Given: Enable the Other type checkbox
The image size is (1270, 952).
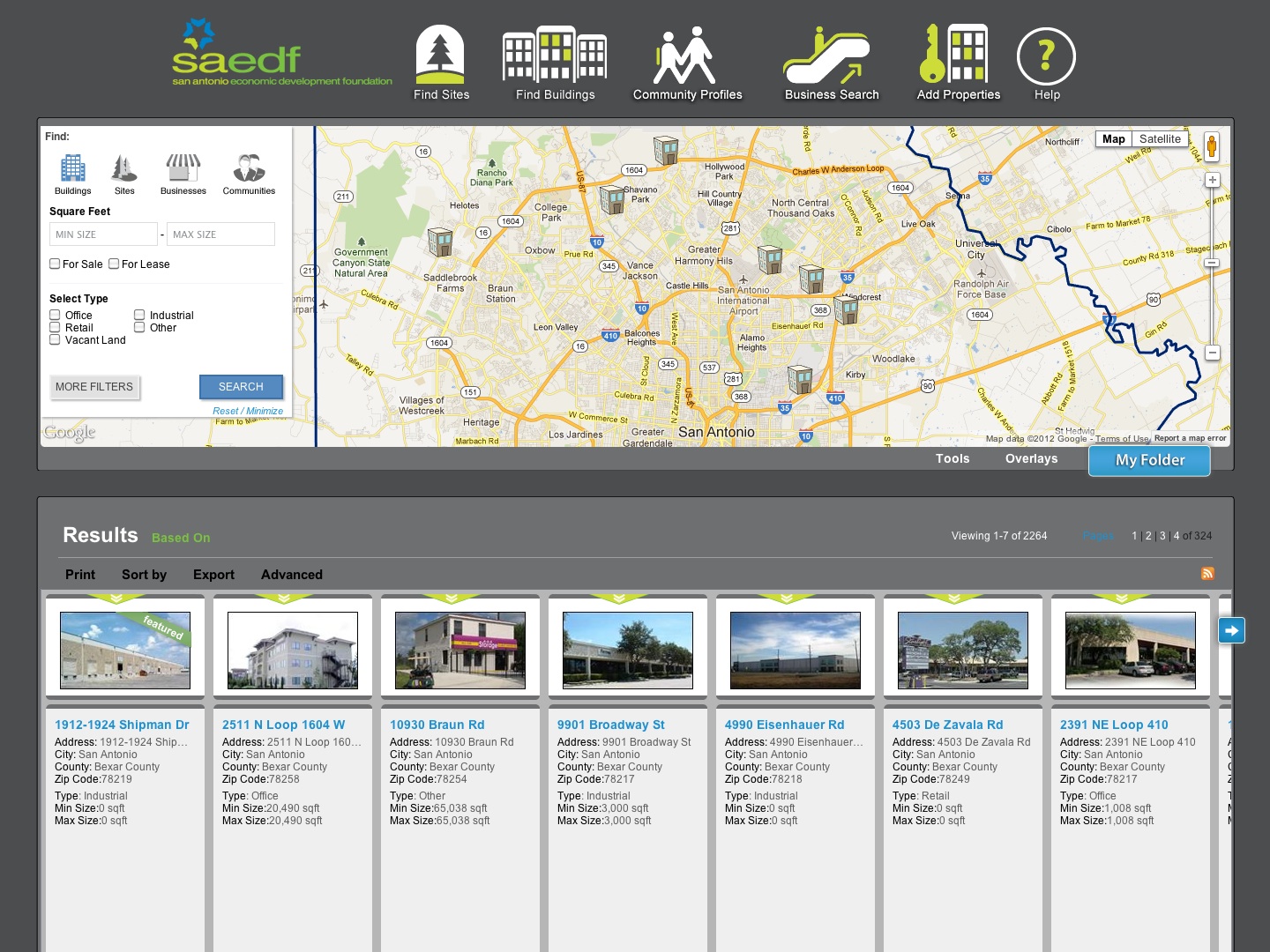Looking at the screenshot, I should pyautogui.click(x=139, y=327).
